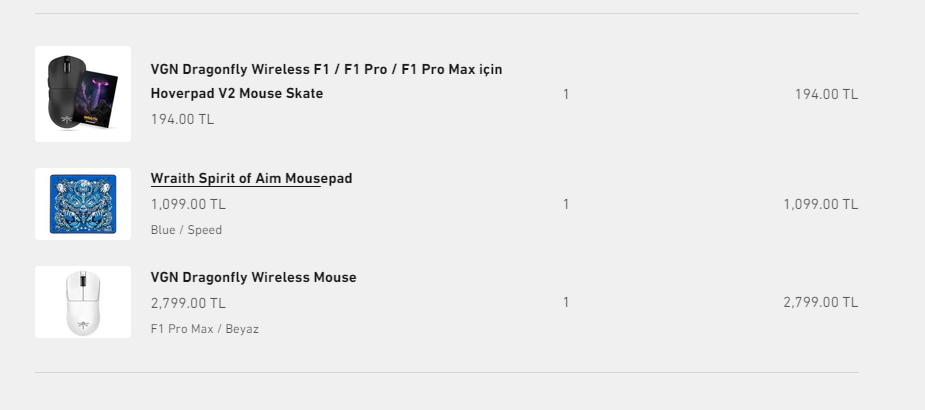Click the Hoverpad line total on the right
This screenshot has width=925, height=410.
(826, 95)
